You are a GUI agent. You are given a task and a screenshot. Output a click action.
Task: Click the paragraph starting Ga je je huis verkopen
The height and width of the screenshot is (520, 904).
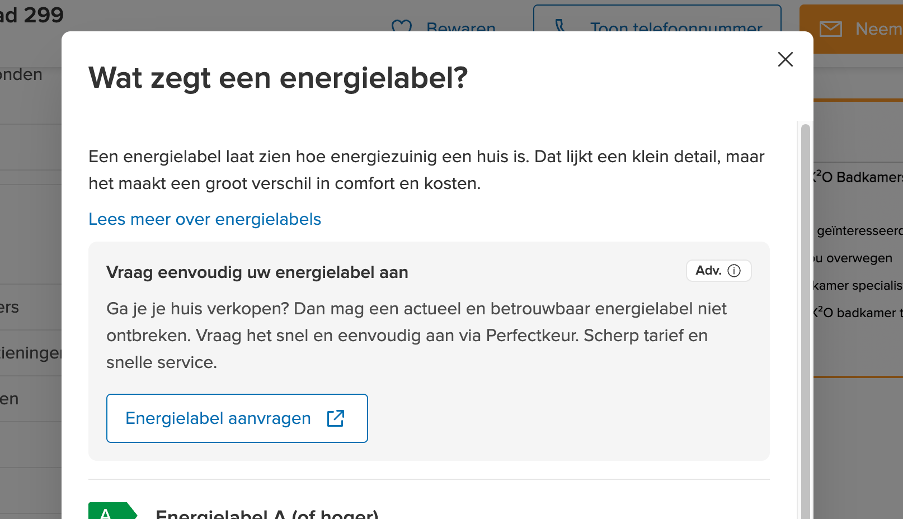(x=416, y=336)
